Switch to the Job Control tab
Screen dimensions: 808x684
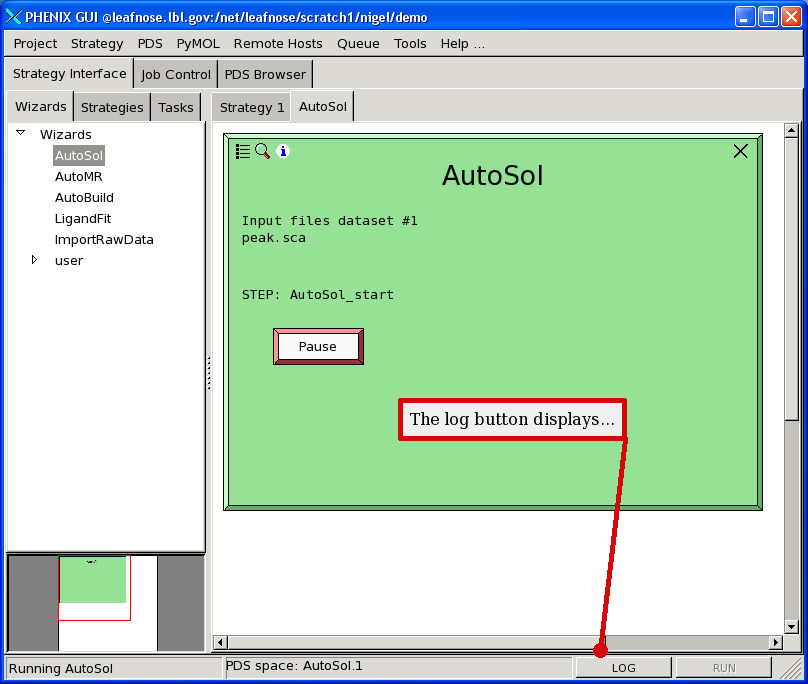(x=176, y=74)
